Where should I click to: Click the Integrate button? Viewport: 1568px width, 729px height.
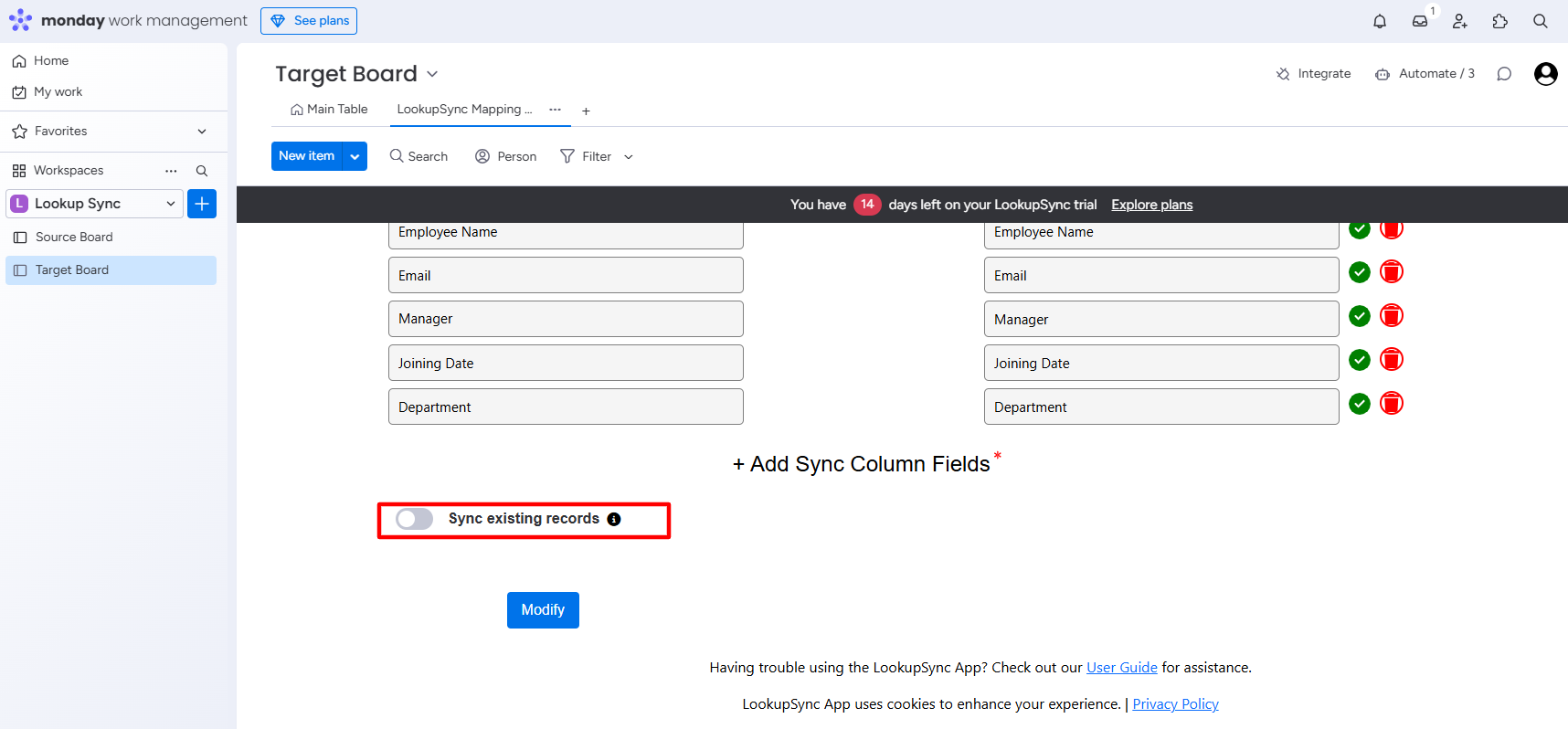1314,74
